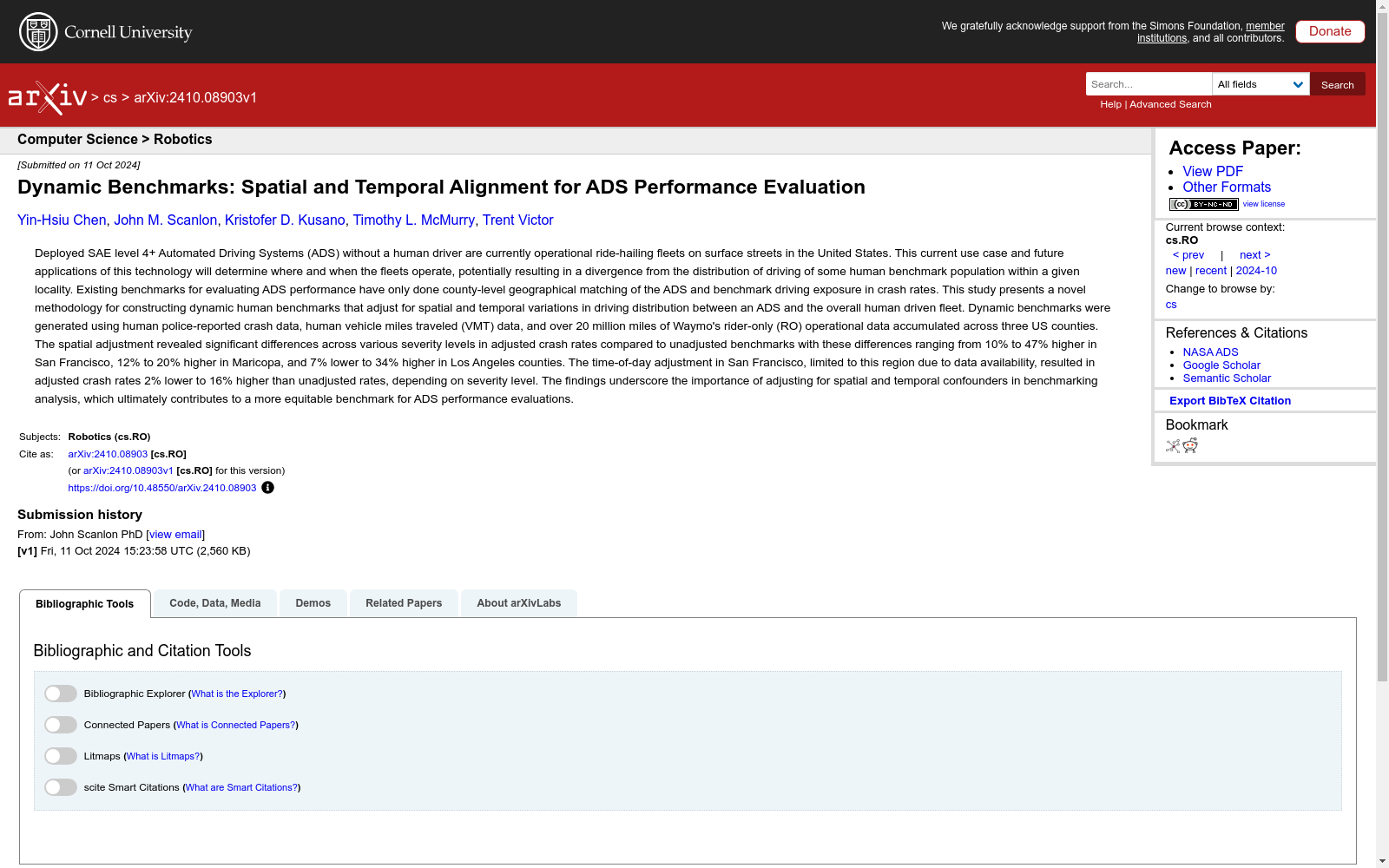Open Other Formats link

coord(1227,187)
